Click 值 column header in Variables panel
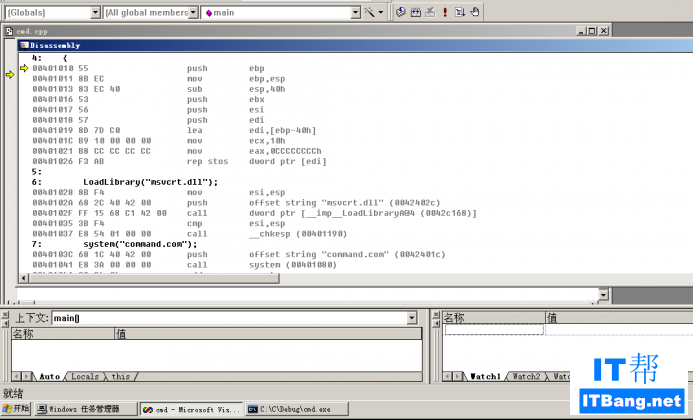This screenshot has width=693, height=420. pos(268,334)
